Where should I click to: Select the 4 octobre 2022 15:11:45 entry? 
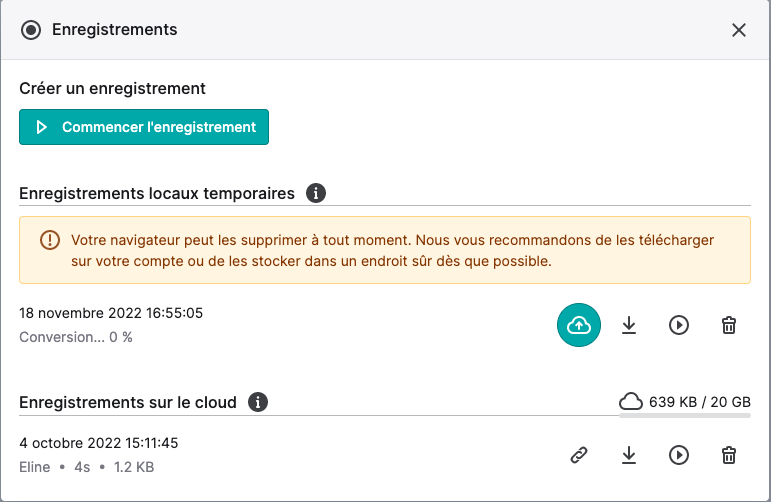[98, 443]
